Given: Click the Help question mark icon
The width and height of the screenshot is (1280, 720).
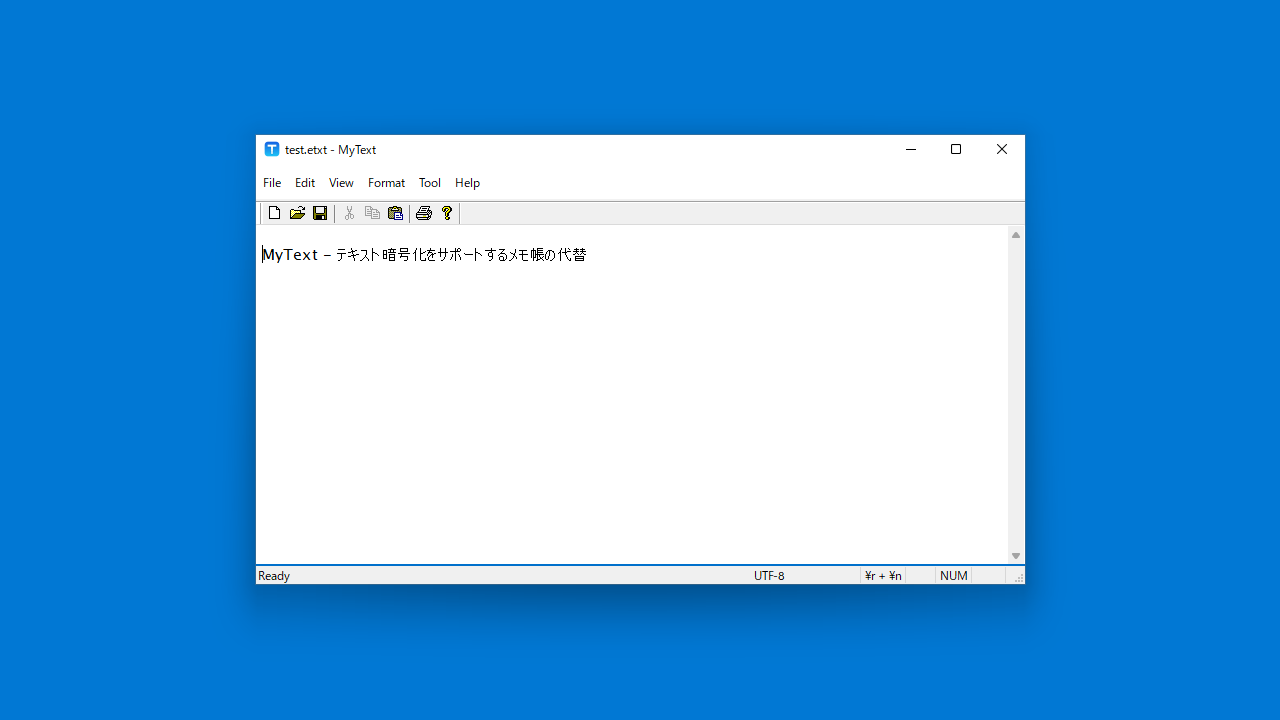Looking at the screenshot, I should point(447,213).
